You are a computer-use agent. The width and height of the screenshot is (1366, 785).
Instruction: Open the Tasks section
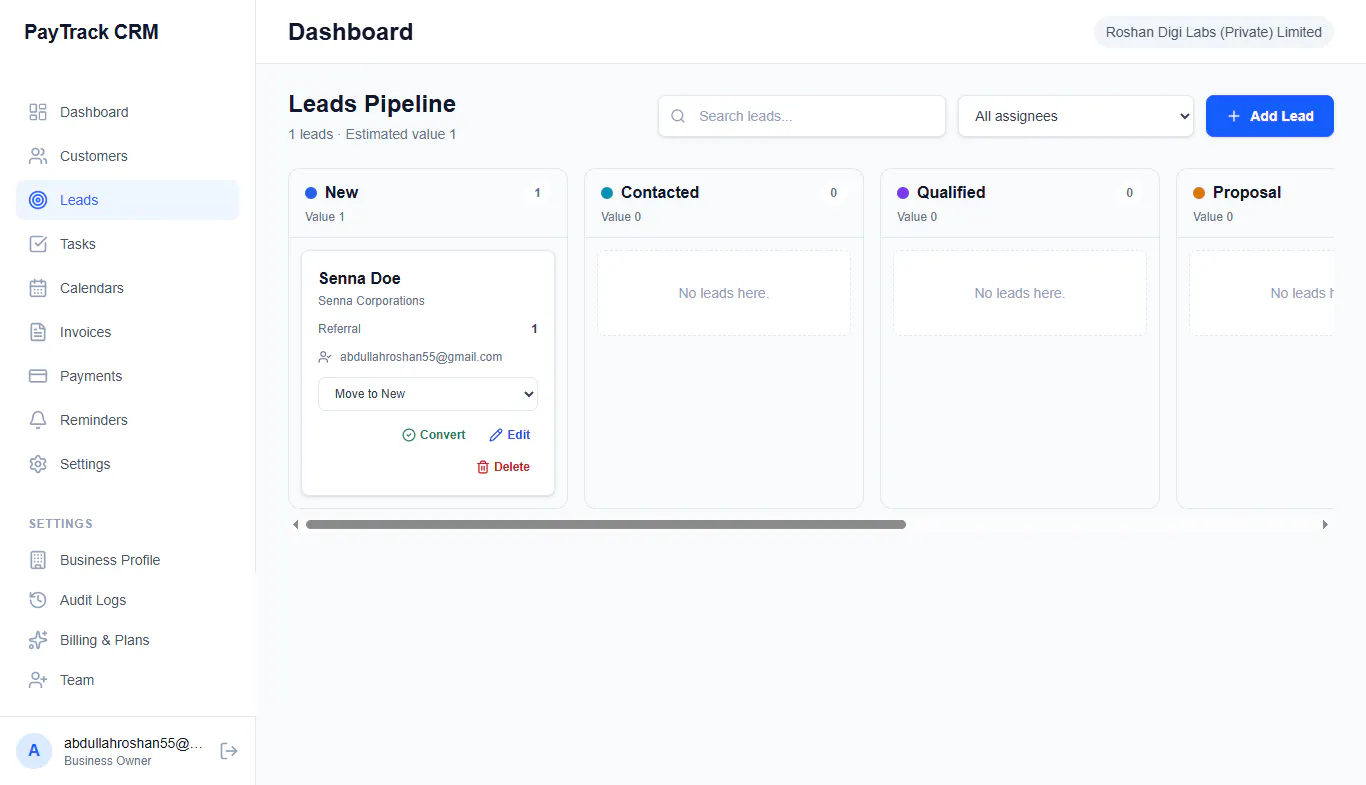tap(127, 244)
